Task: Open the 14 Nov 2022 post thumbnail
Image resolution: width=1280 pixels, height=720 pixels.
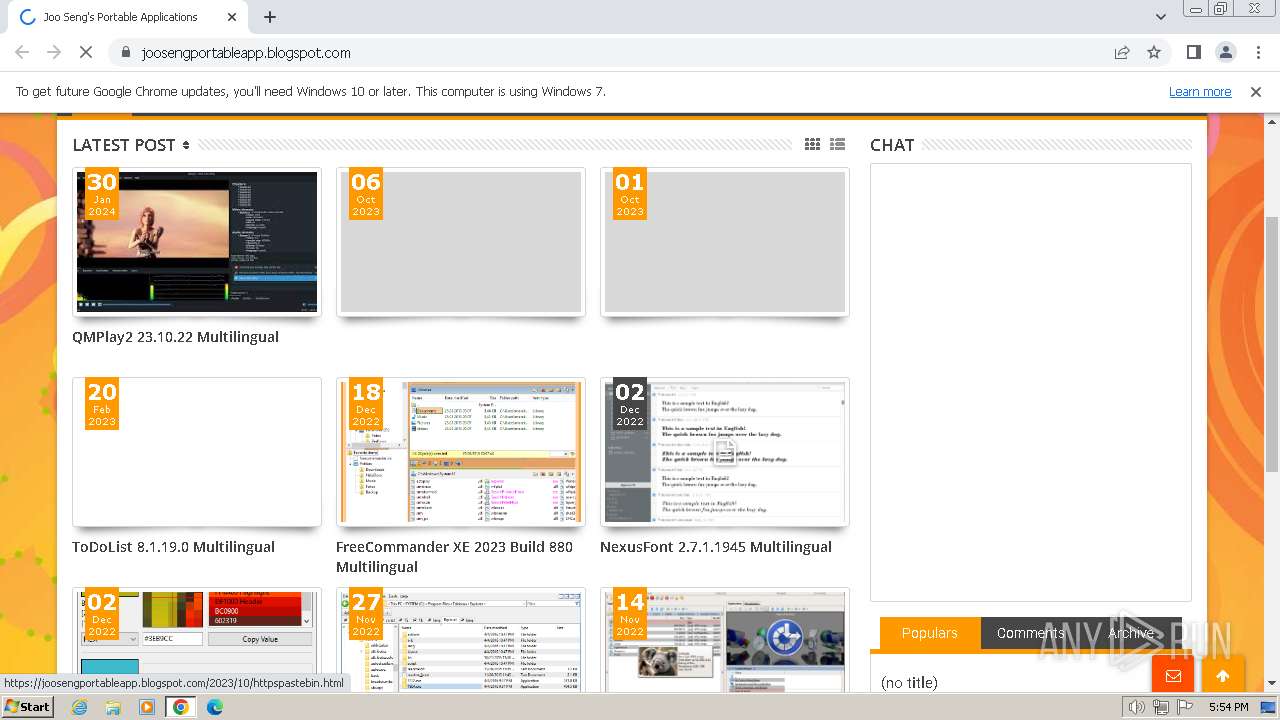Action: [725, 640]
